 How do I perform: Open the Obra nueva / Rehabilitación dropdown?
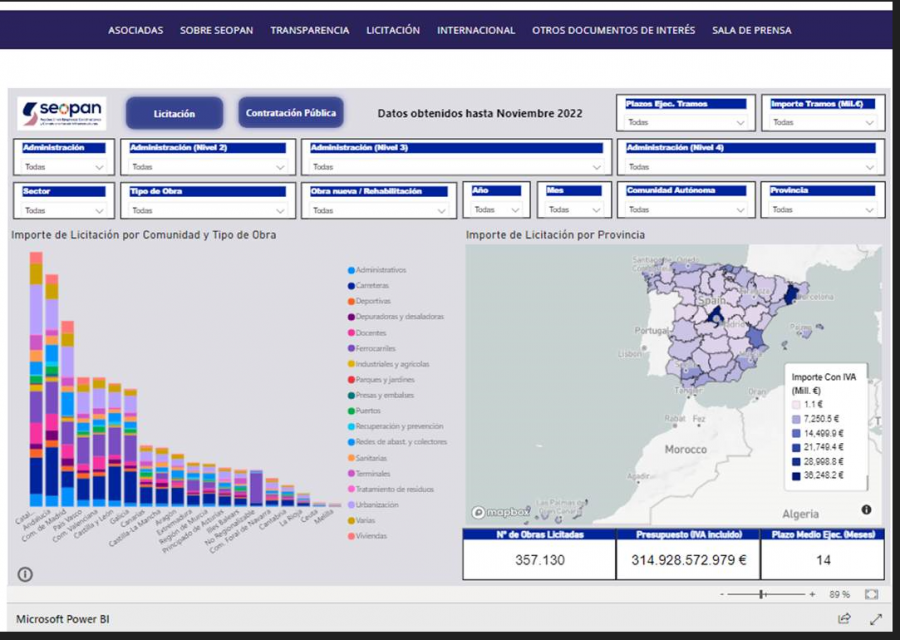(x=379, y=211)
